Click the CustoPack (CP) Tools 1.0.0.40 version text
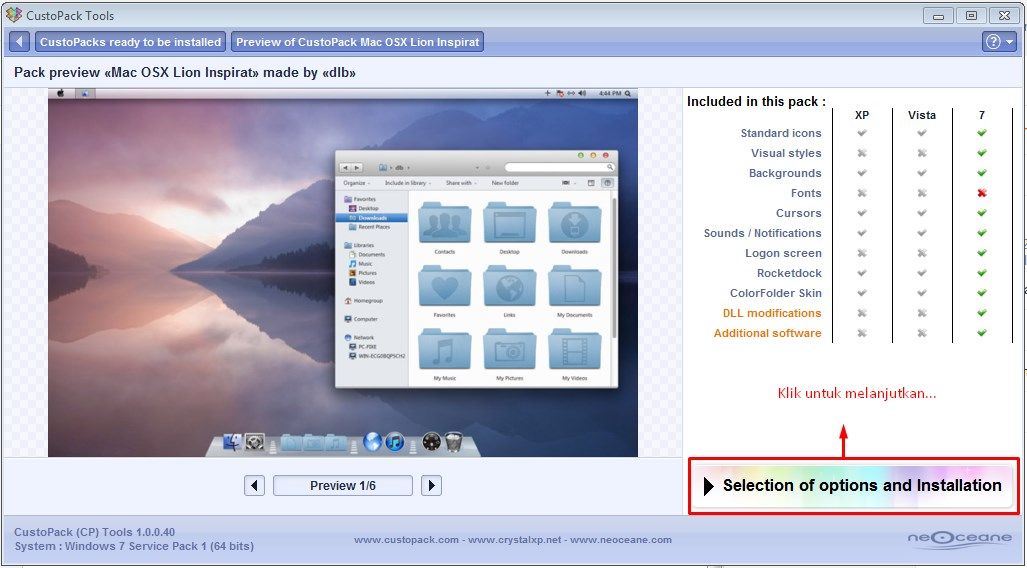 pos(94,532)
